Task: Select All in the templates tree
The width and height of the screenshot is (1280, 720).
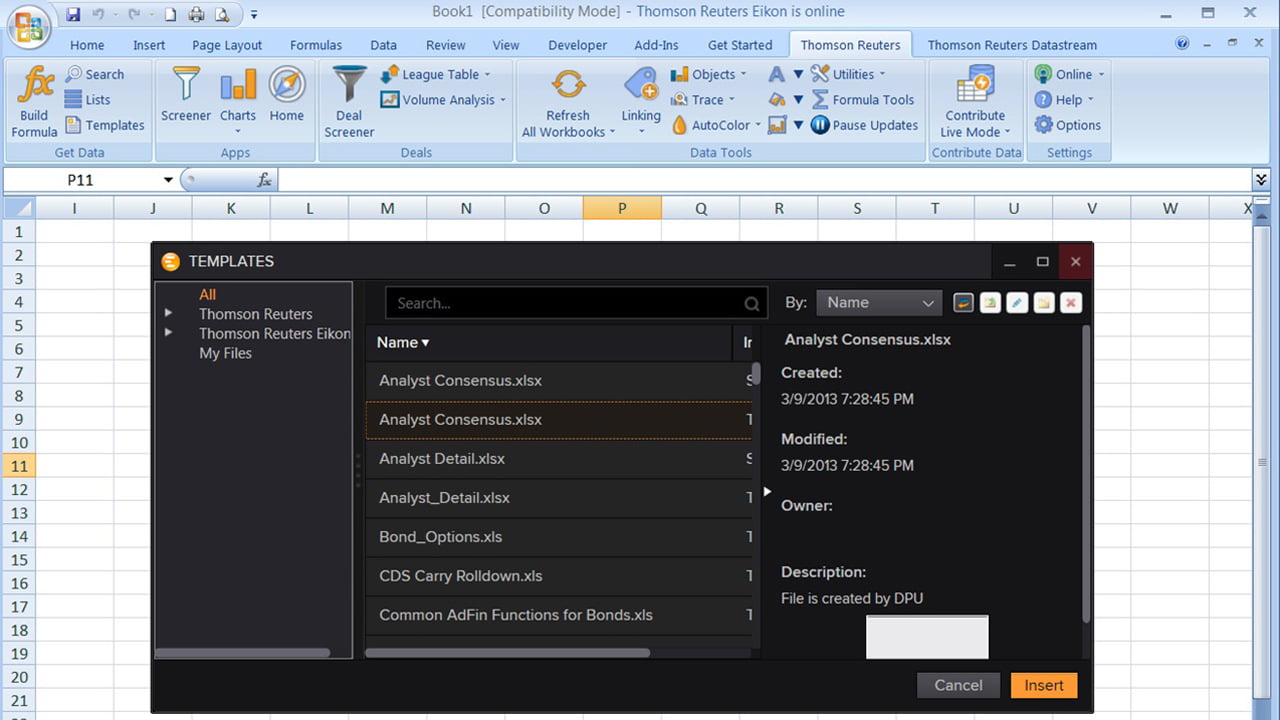Action: click(x=207, y=294)
